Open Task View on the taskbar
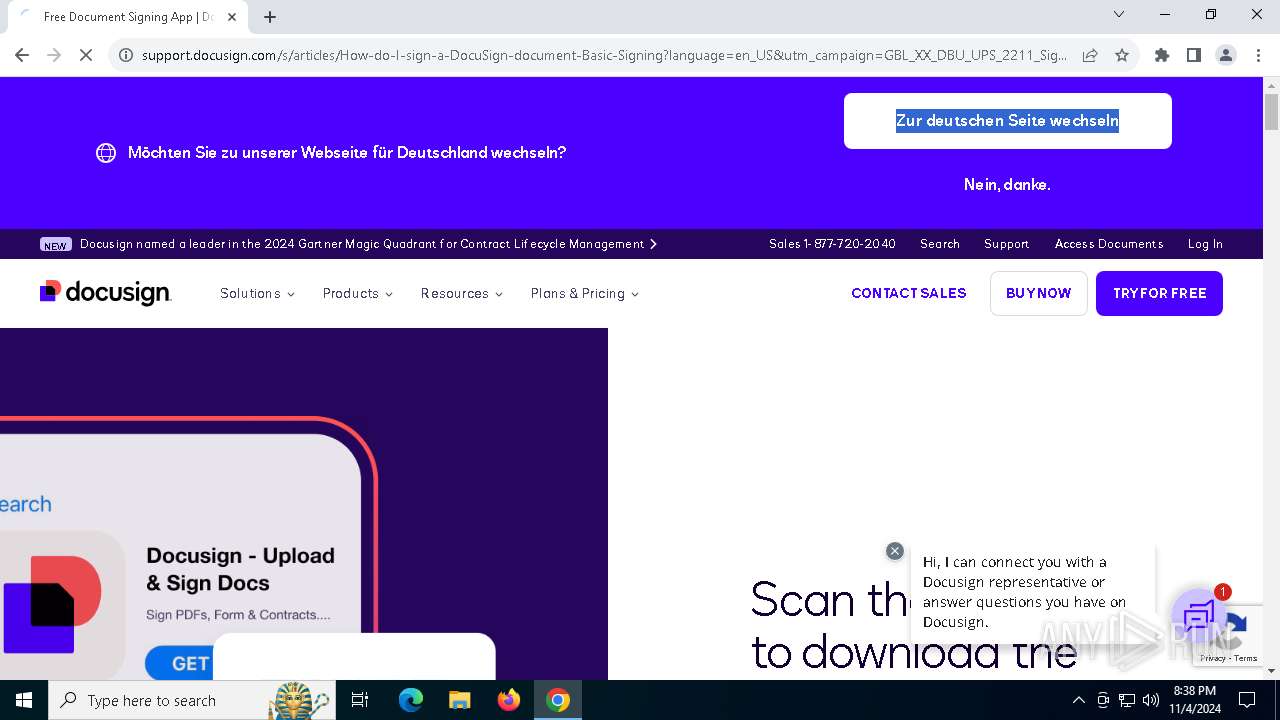This screenshot has width=1280, height=720. (360, 700)
